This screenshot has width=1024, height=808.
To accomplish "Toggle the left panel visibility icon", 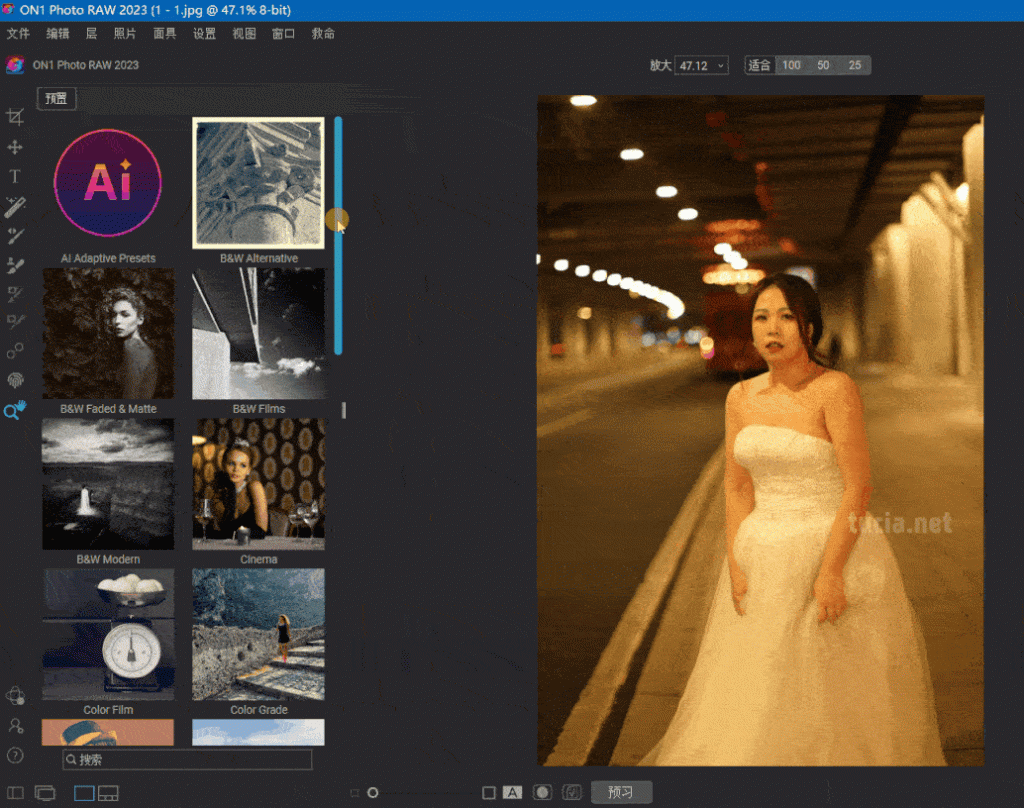I will [x=15, y=793].
